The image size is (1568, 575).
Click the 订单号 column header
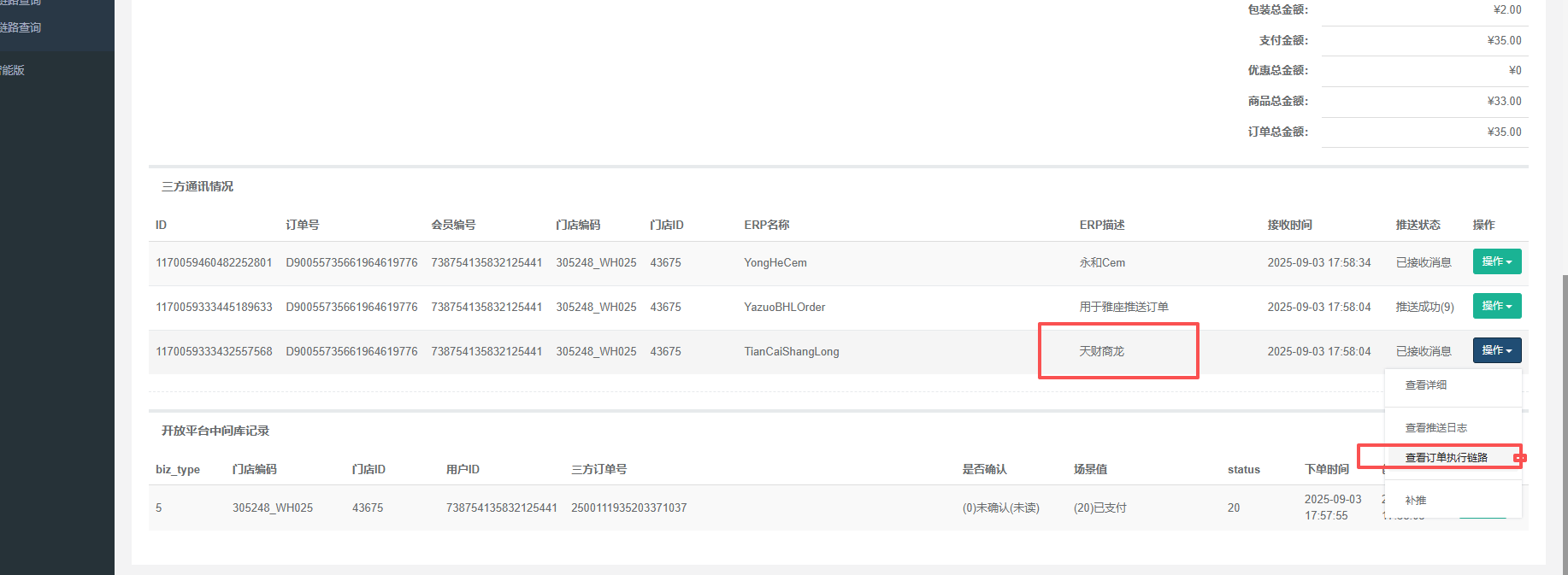[x=303, y=225]
